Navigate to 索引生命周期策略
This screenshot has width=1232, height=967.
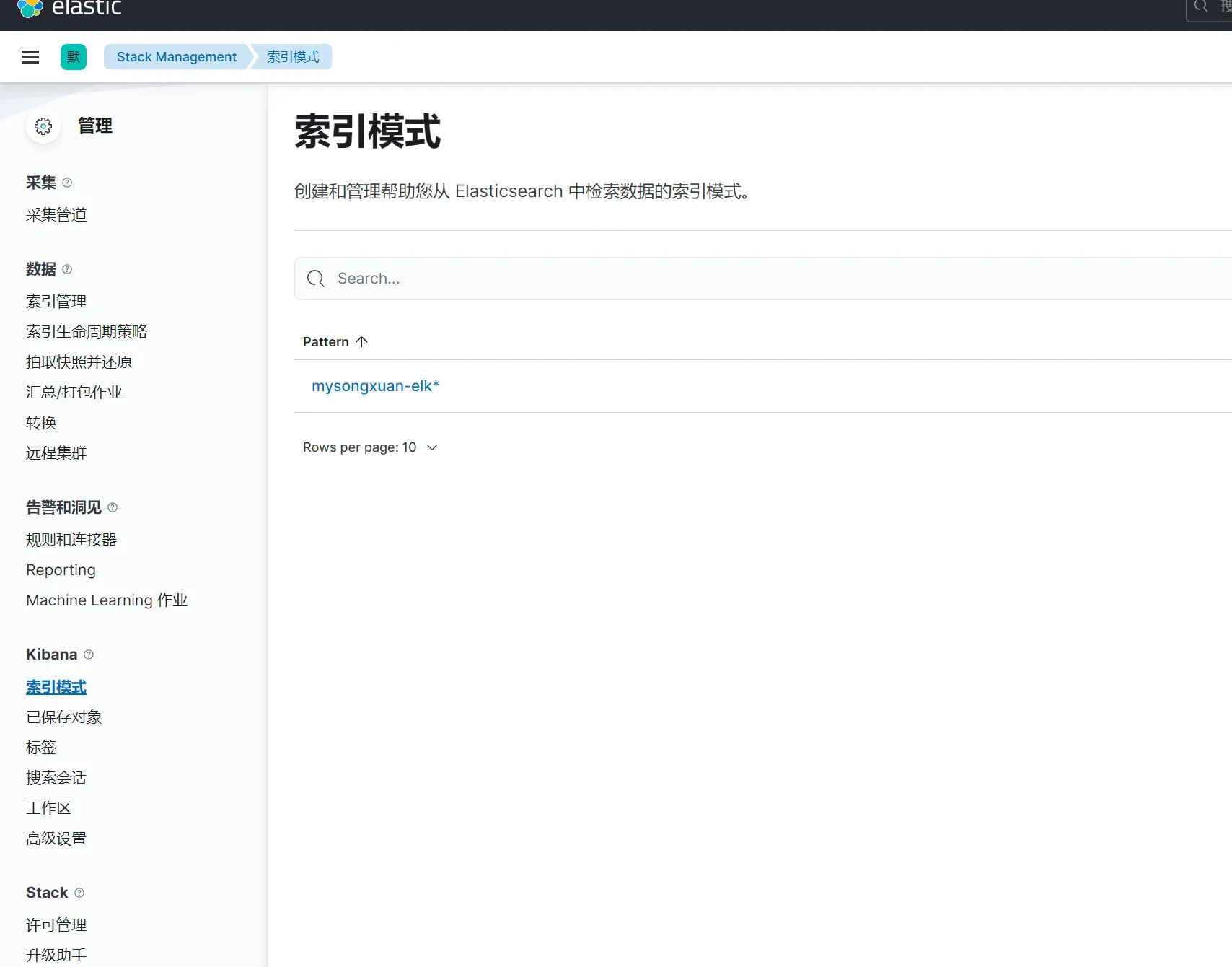click(87, 331)
